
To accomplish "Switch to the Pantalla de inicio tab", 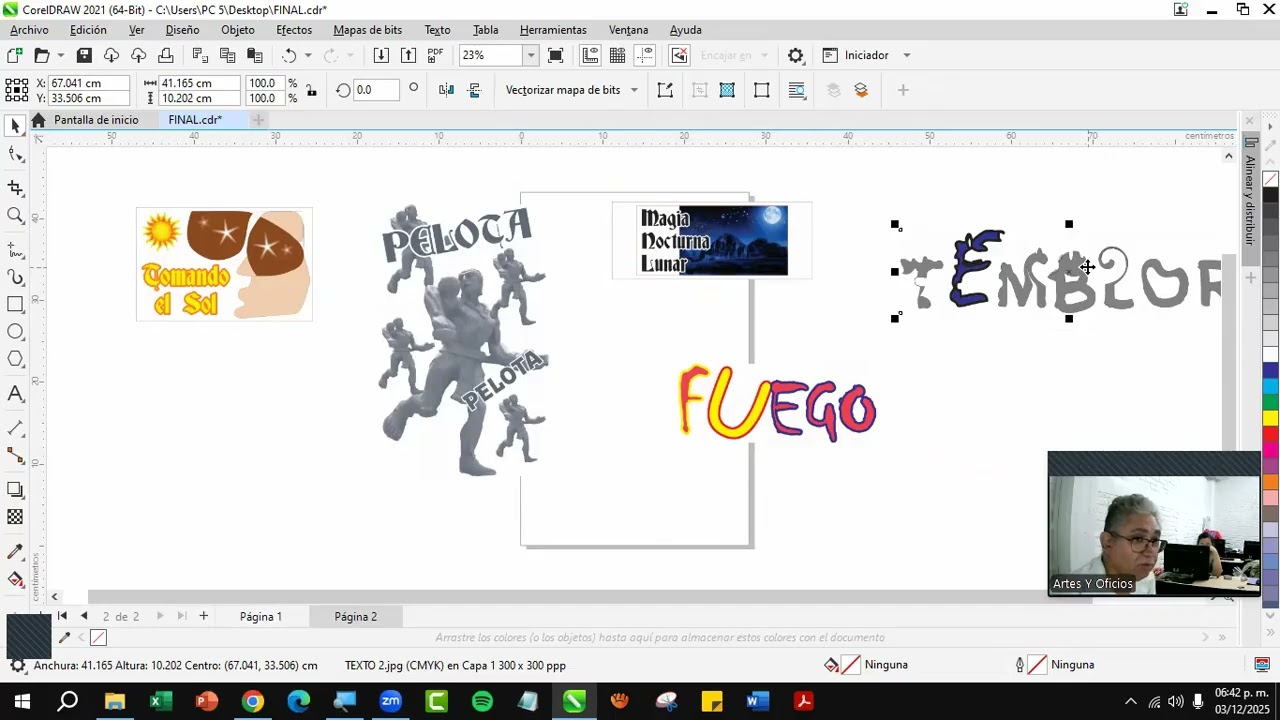I will tap(96, 120).
